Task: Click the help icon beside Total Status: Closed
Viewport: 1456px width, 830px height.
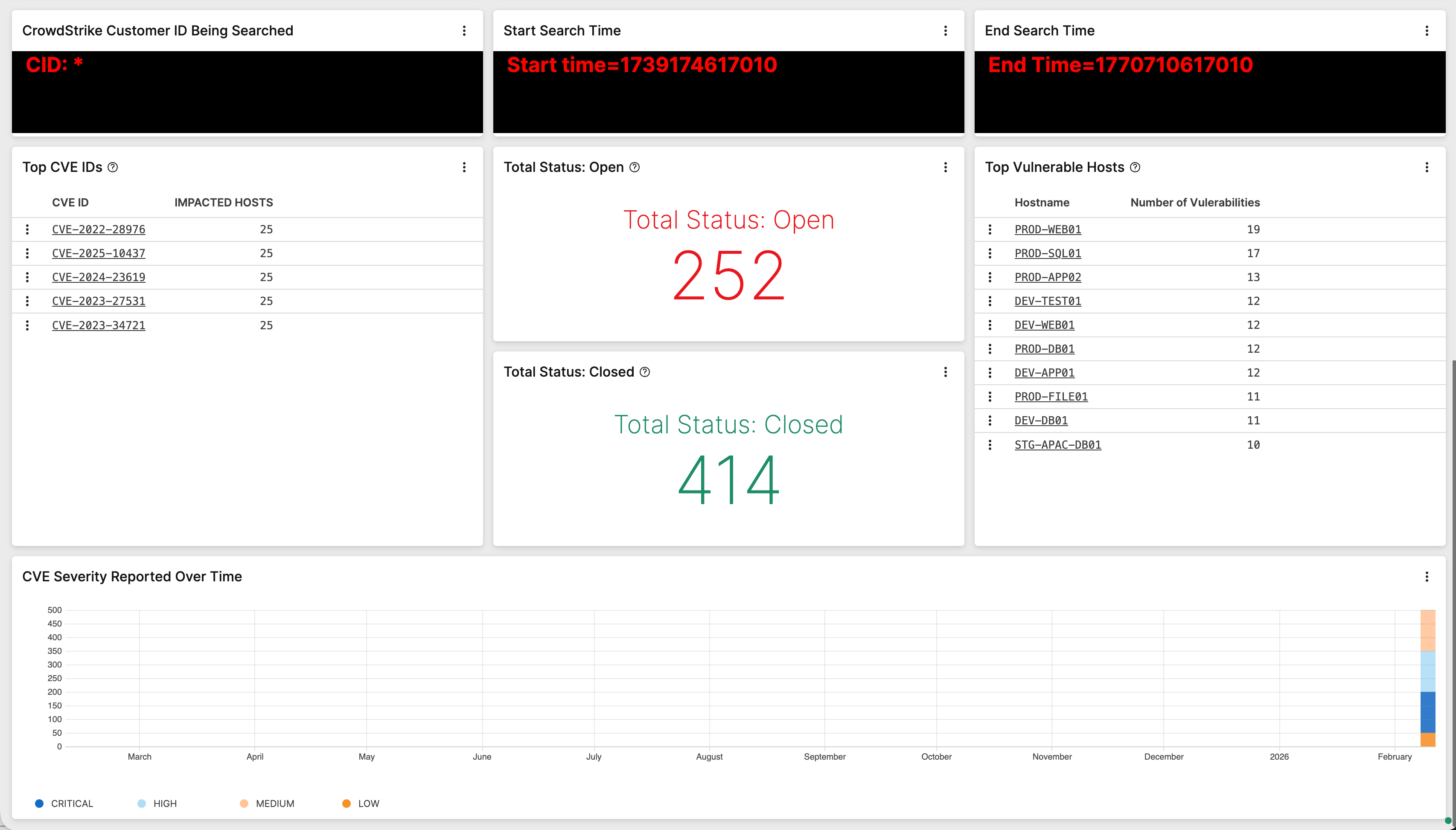Action: 644,371
